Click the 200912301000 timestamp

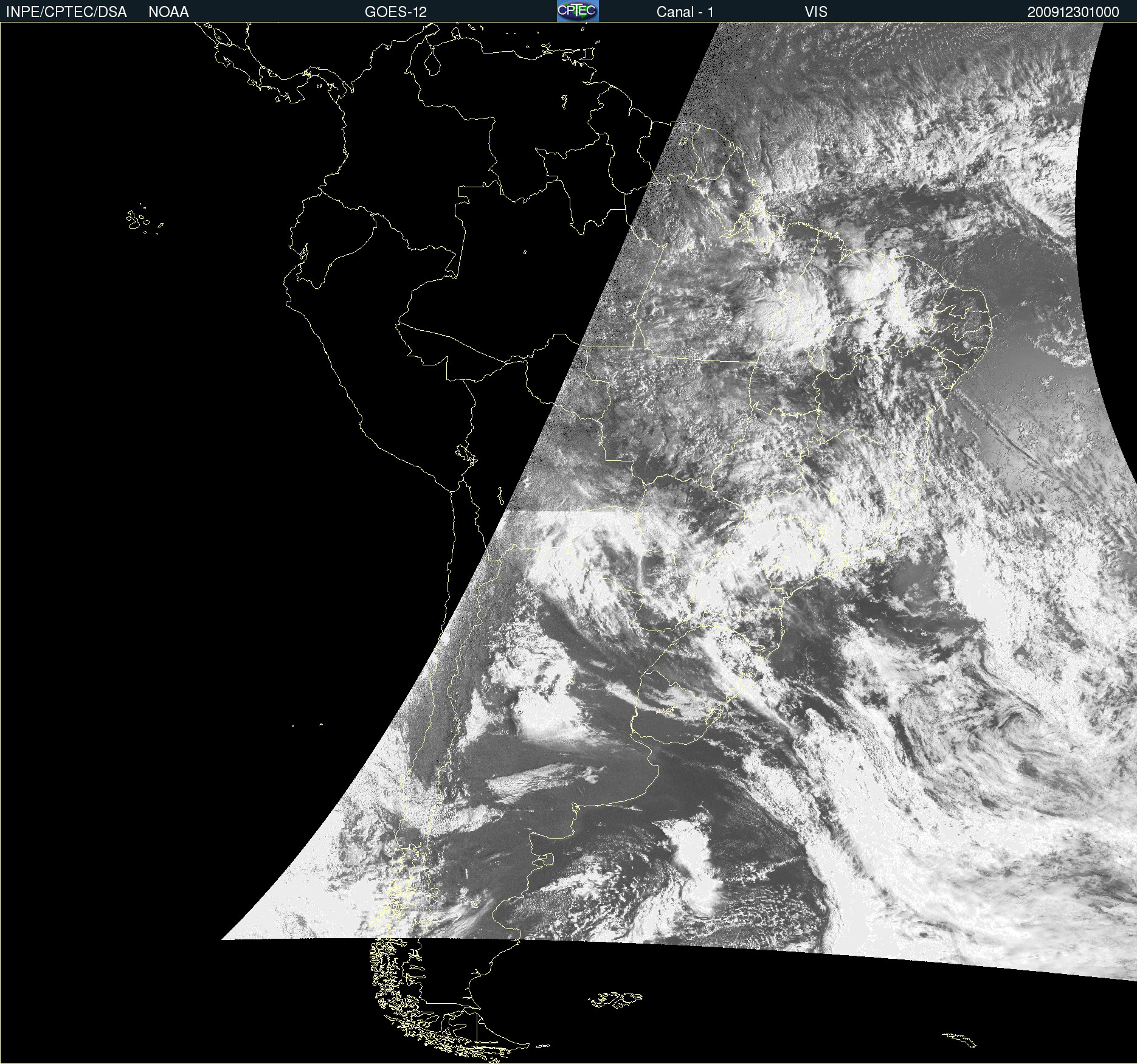(x=1073, y=12)
